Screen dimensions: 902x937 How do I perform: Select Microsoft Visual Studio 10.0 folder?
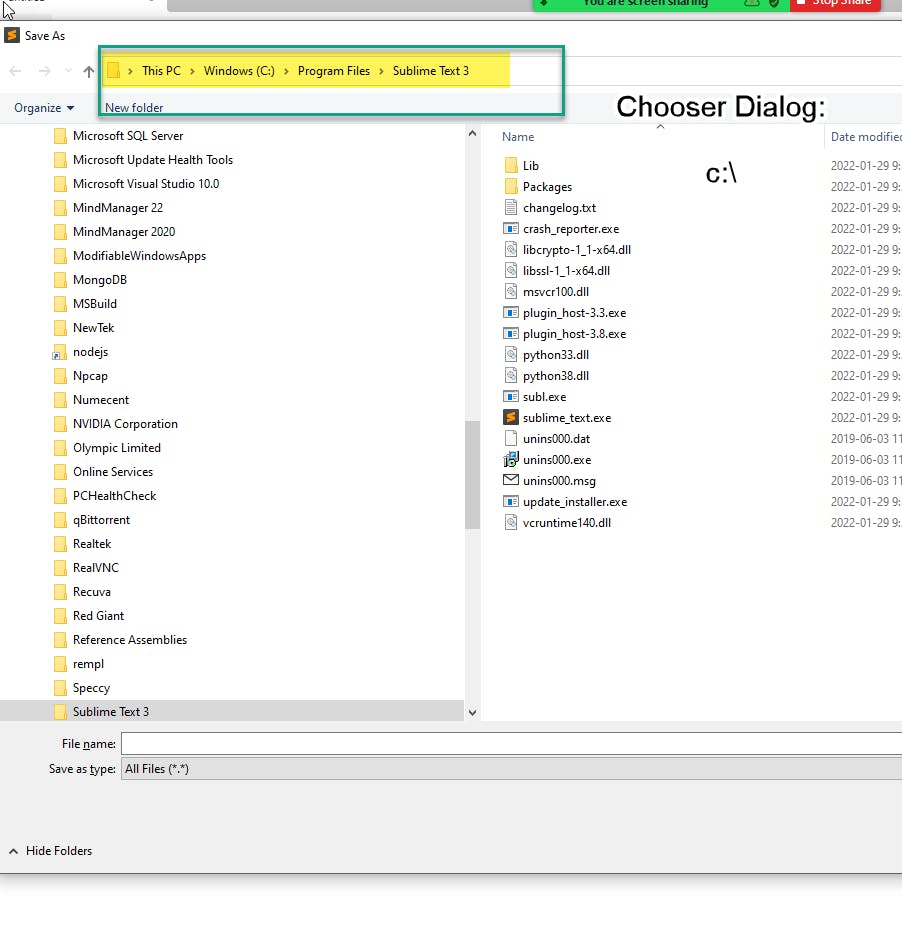146,183
